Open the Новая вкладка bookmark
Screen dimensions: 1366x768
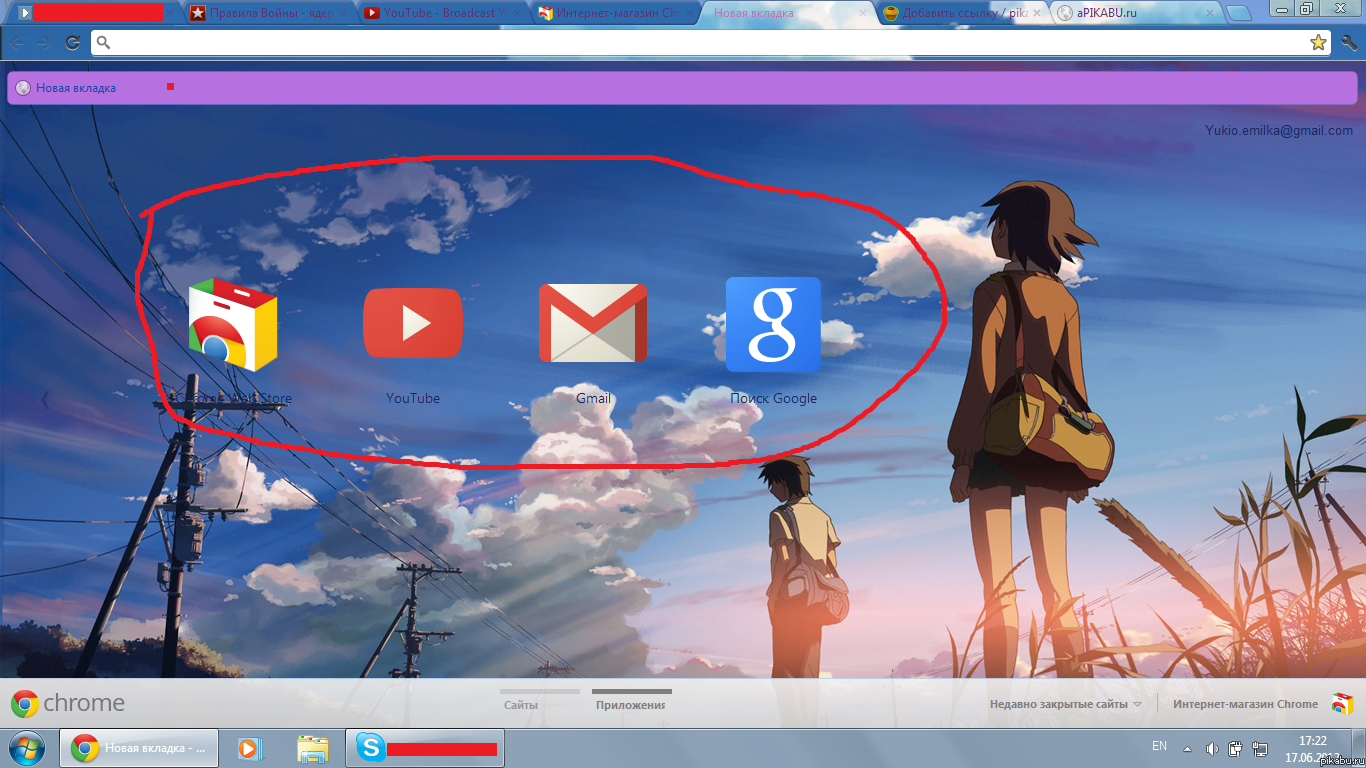coord(75,87)
